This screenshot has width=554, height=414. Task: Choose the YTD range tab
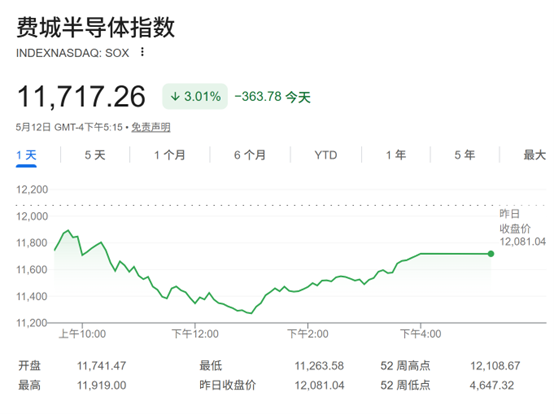326,155
